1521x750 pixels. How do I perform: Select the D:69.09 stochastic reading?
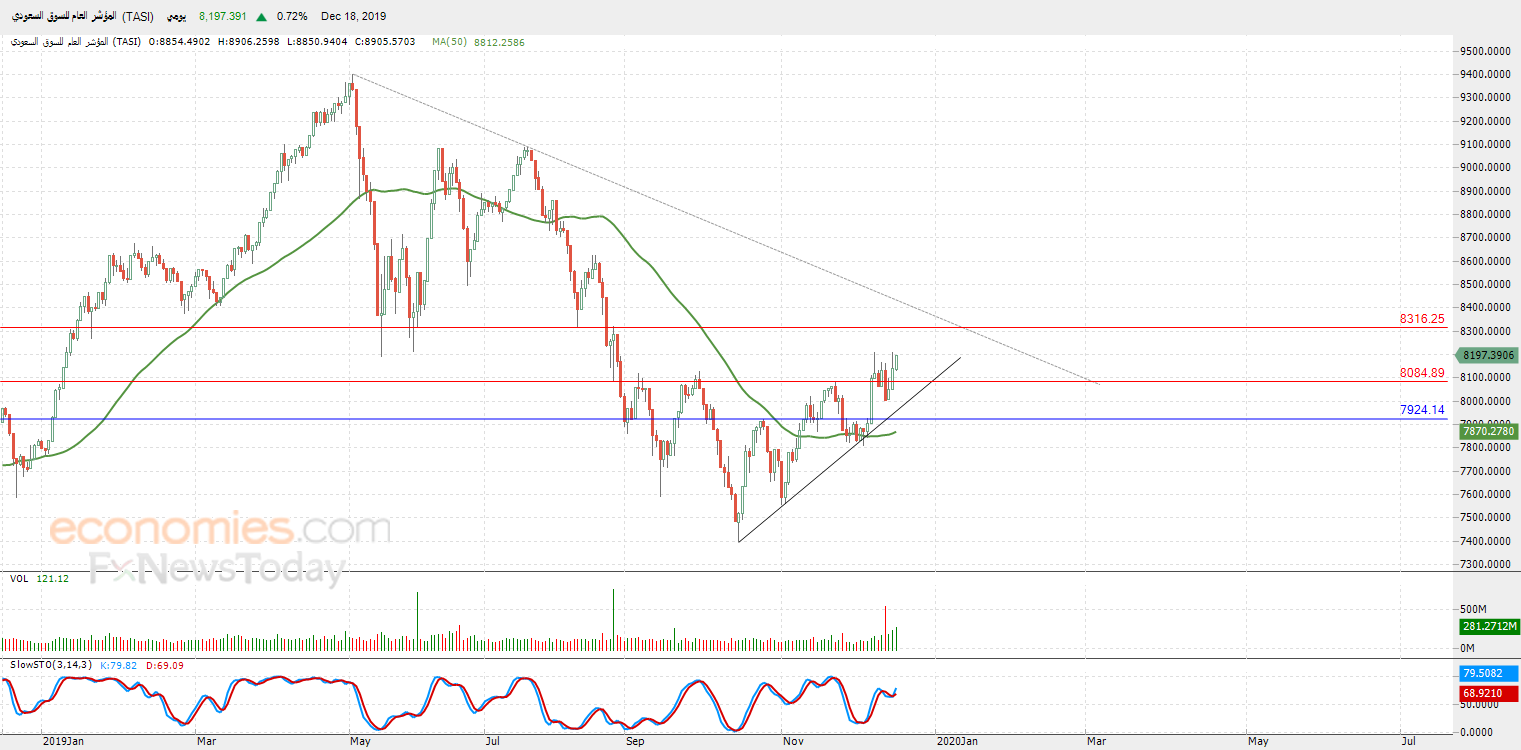coord(165,665)
